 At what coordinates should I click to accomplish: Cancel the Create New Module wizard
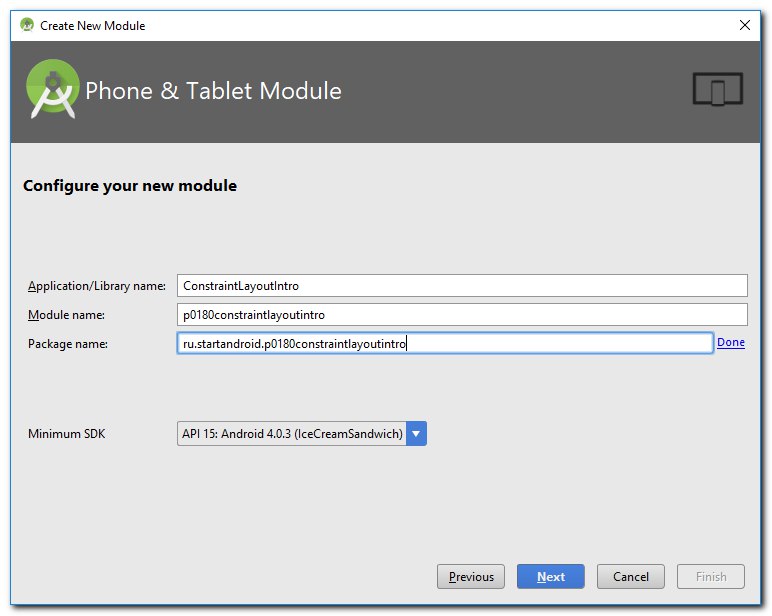coord(631,577)
